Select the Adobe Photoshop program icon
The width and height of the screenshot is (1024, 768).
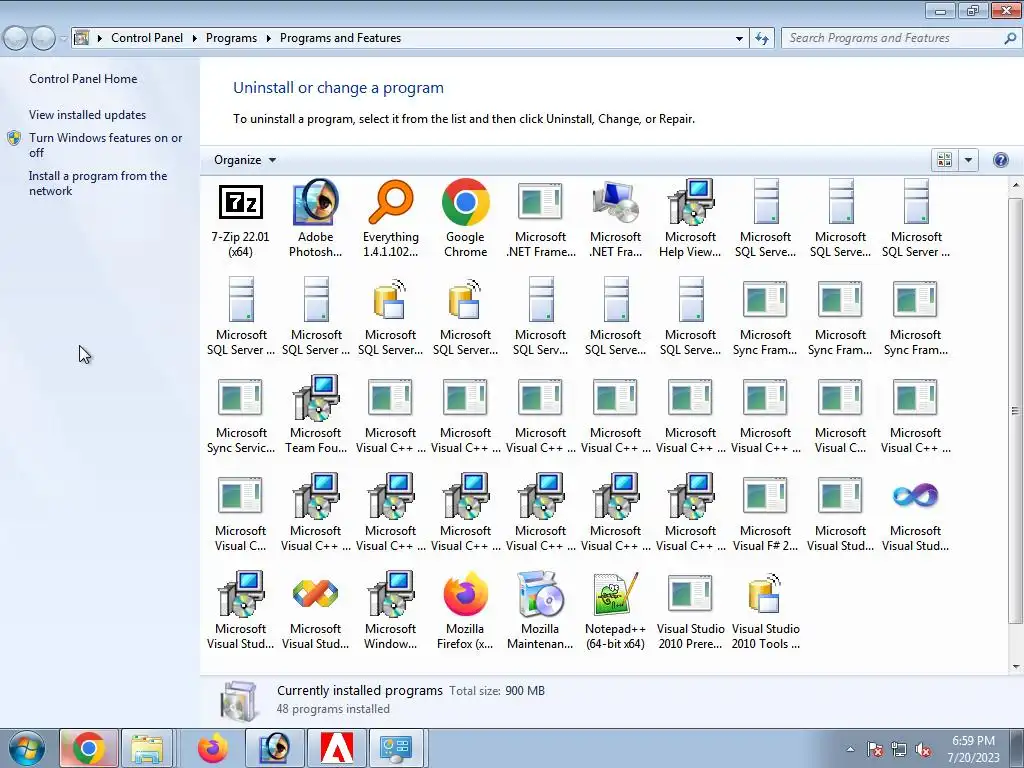(x=315, y=219)
